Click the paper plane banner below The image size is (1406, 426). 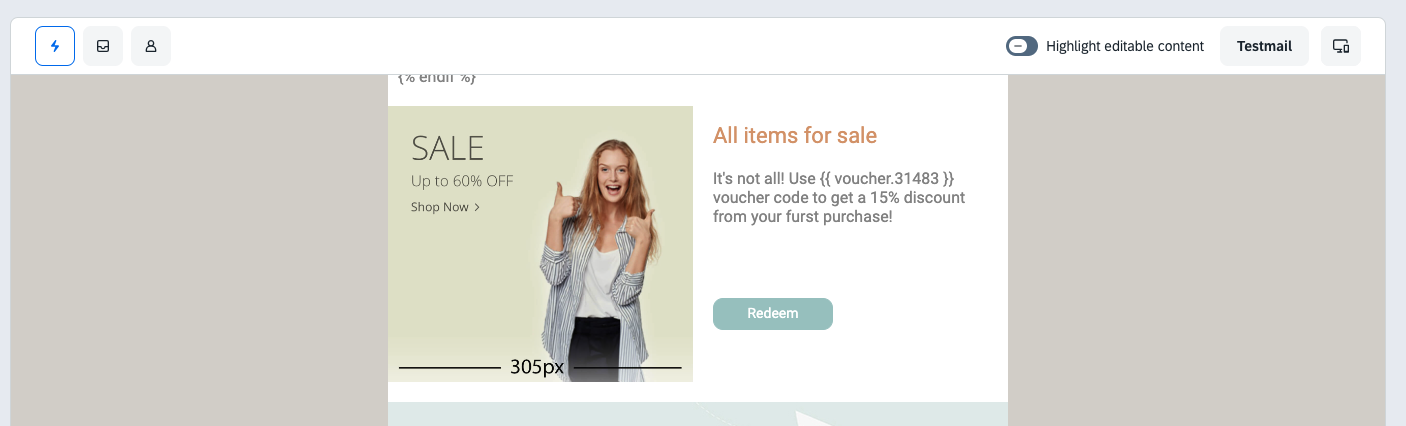coord(697,414)
